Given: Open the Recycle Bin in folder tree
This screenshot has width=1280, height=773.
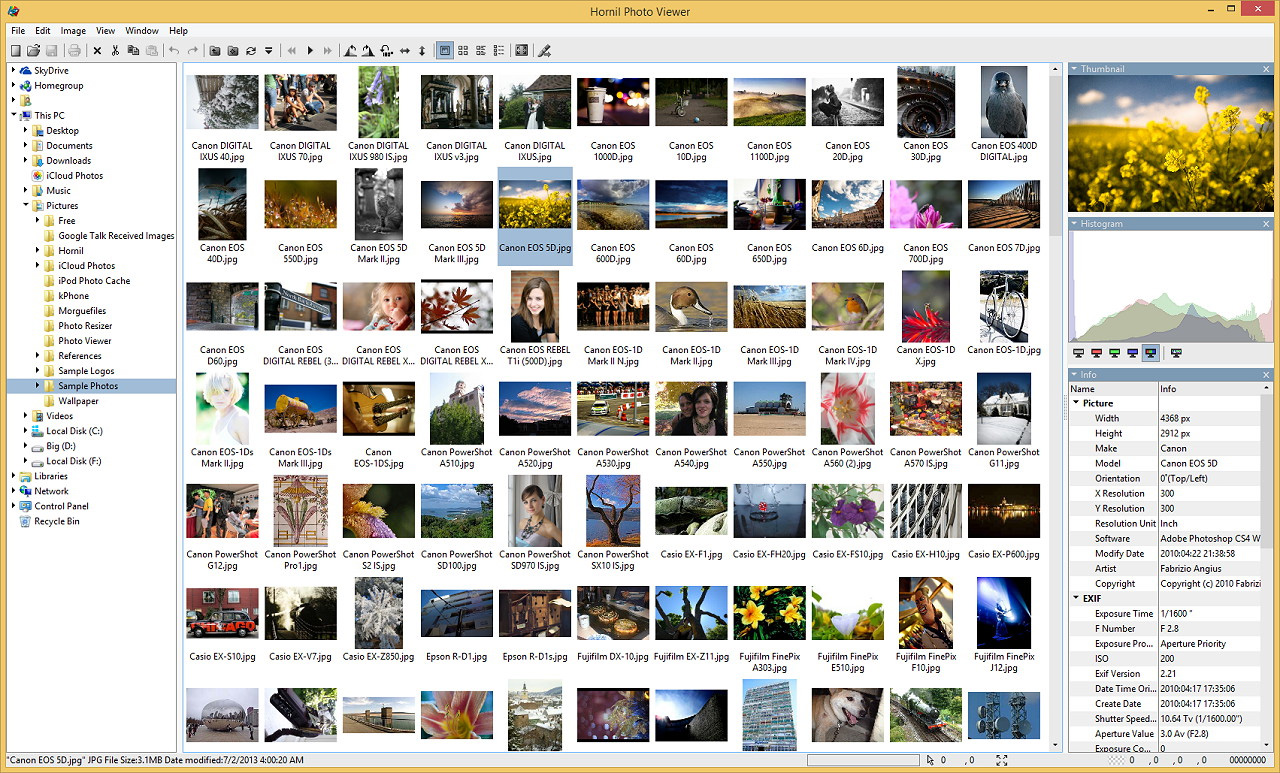Looking at the screenshot, I should [57, 521].
